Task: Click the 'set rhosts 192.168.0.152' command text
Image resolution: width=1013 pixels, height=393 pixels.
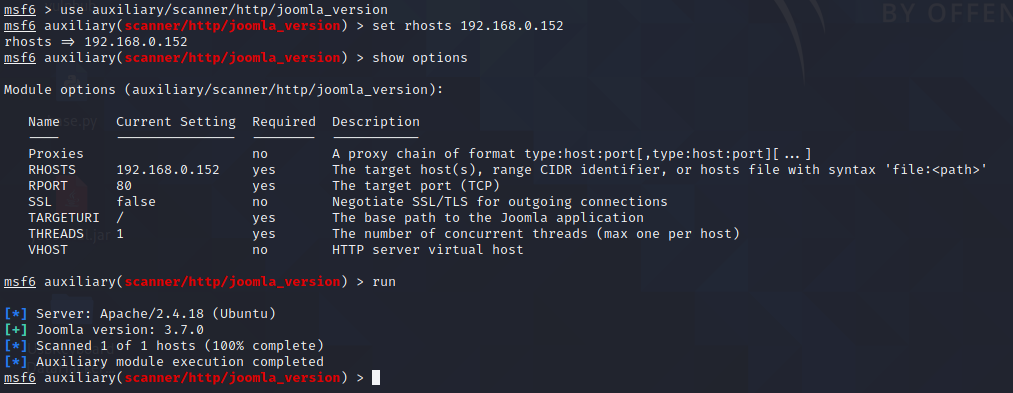Action: tap(468, 27)
